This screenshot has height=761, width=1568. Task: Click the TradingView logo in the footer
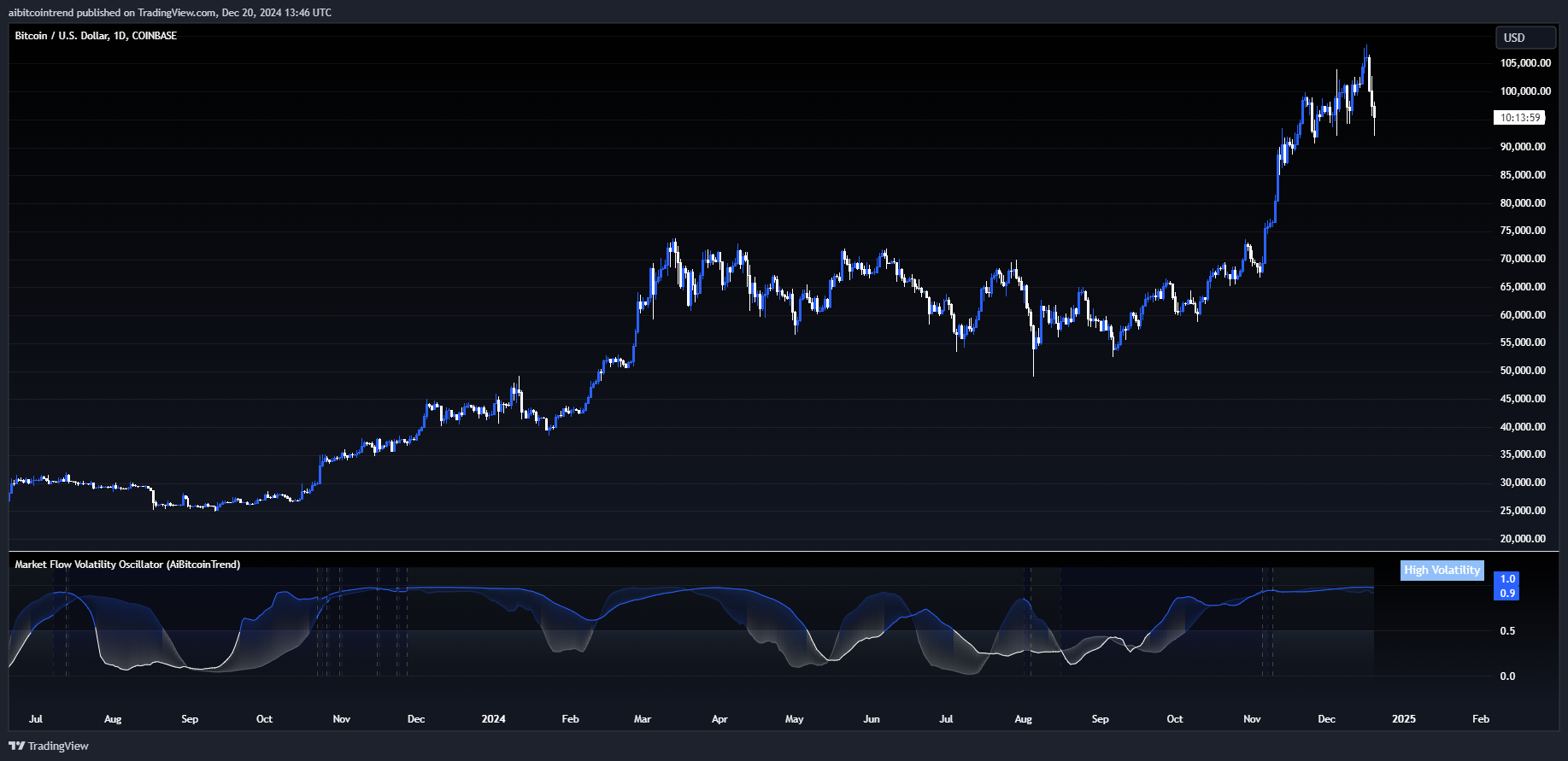[49, 746]
